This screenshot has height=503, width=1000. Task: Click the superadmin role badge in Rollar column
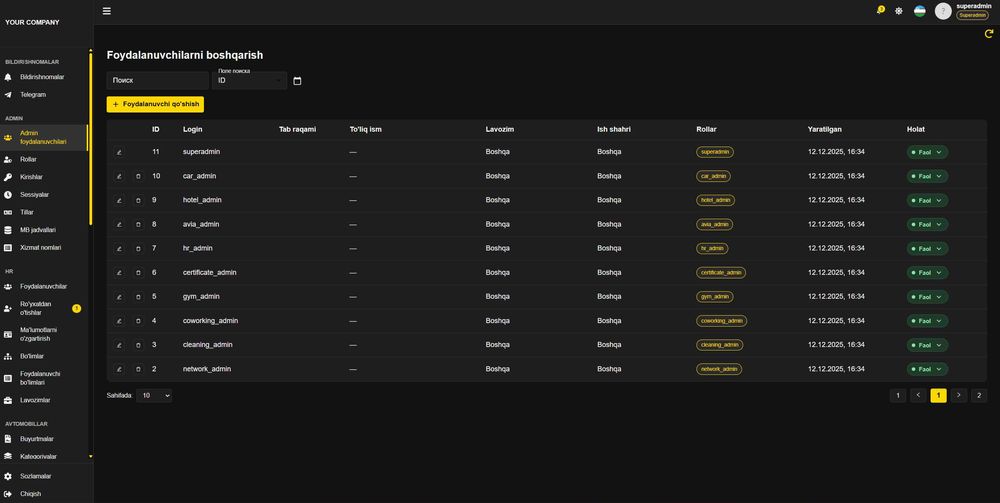tap(715, 152)
